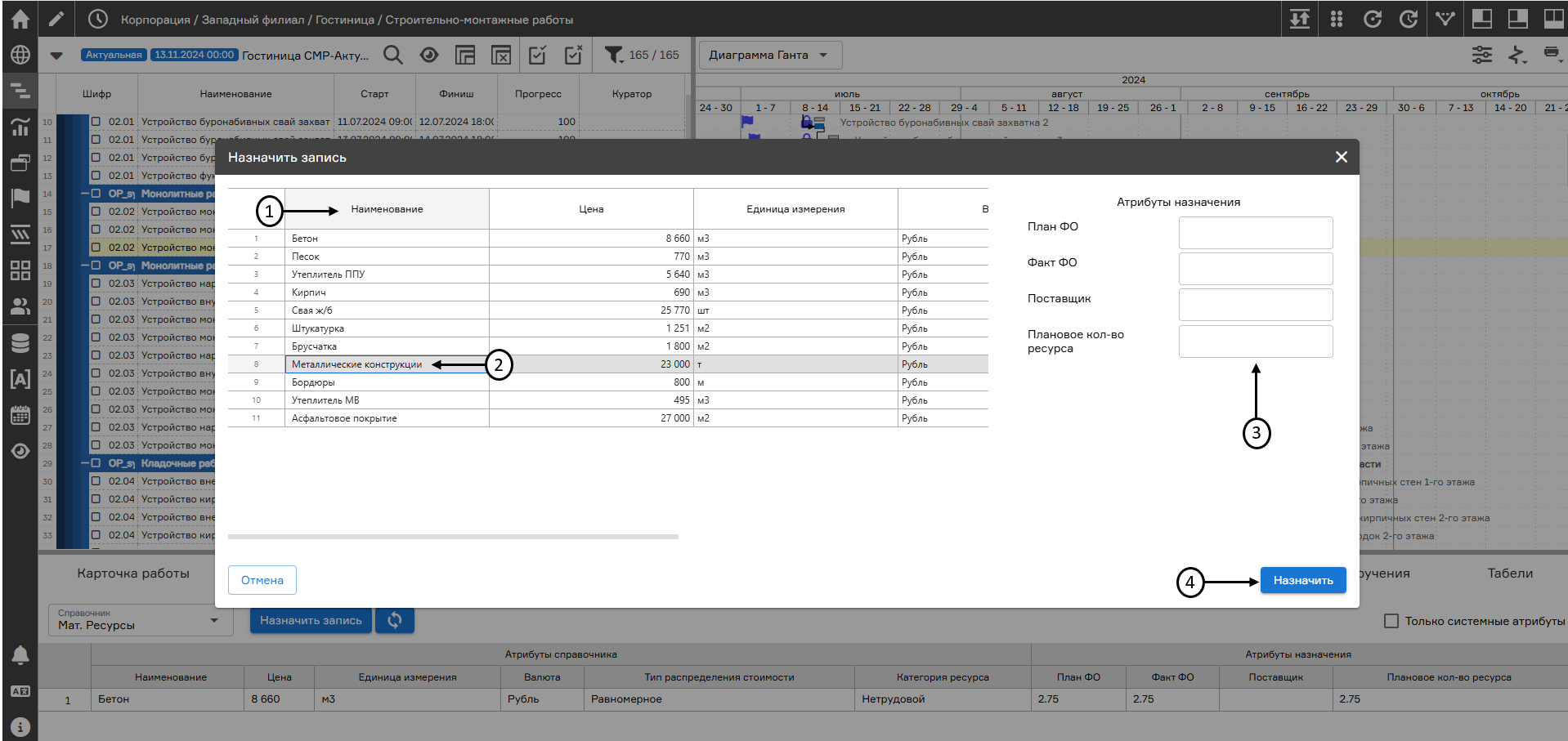Image resolution: width=1568 pixels, height=741 pixels.
Task: Click the dialog's horizontal scrollbar
Action: pyautogui.click(x=453, y=537)
